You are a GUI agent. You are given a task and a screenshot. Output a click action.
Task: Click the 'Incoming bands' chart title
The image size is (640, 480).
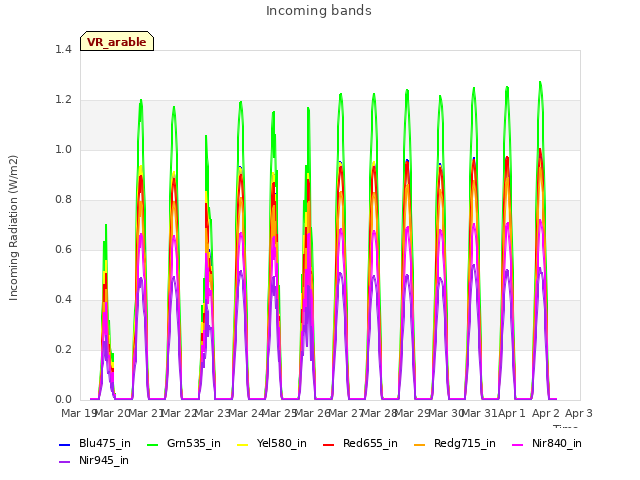319,11
